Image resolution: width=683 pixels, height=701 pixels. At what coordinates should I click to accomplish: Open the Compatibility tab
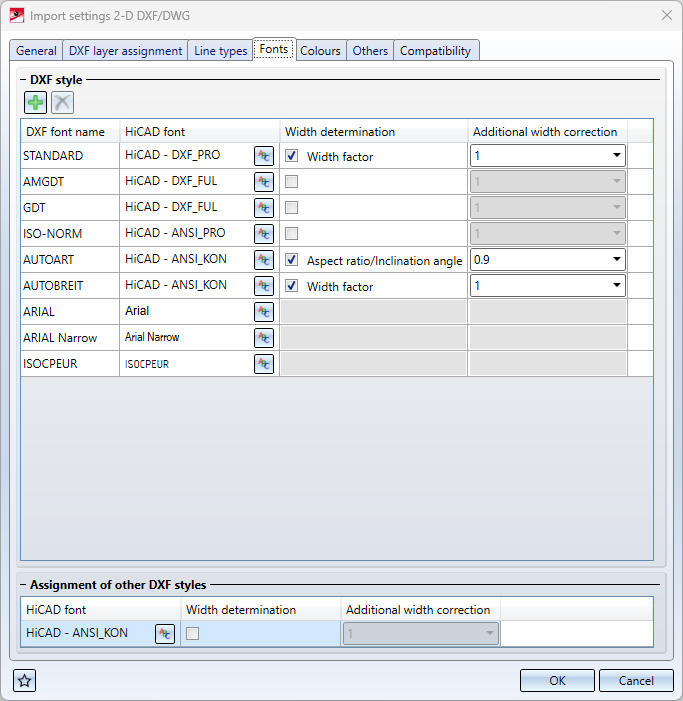point(435,51)
